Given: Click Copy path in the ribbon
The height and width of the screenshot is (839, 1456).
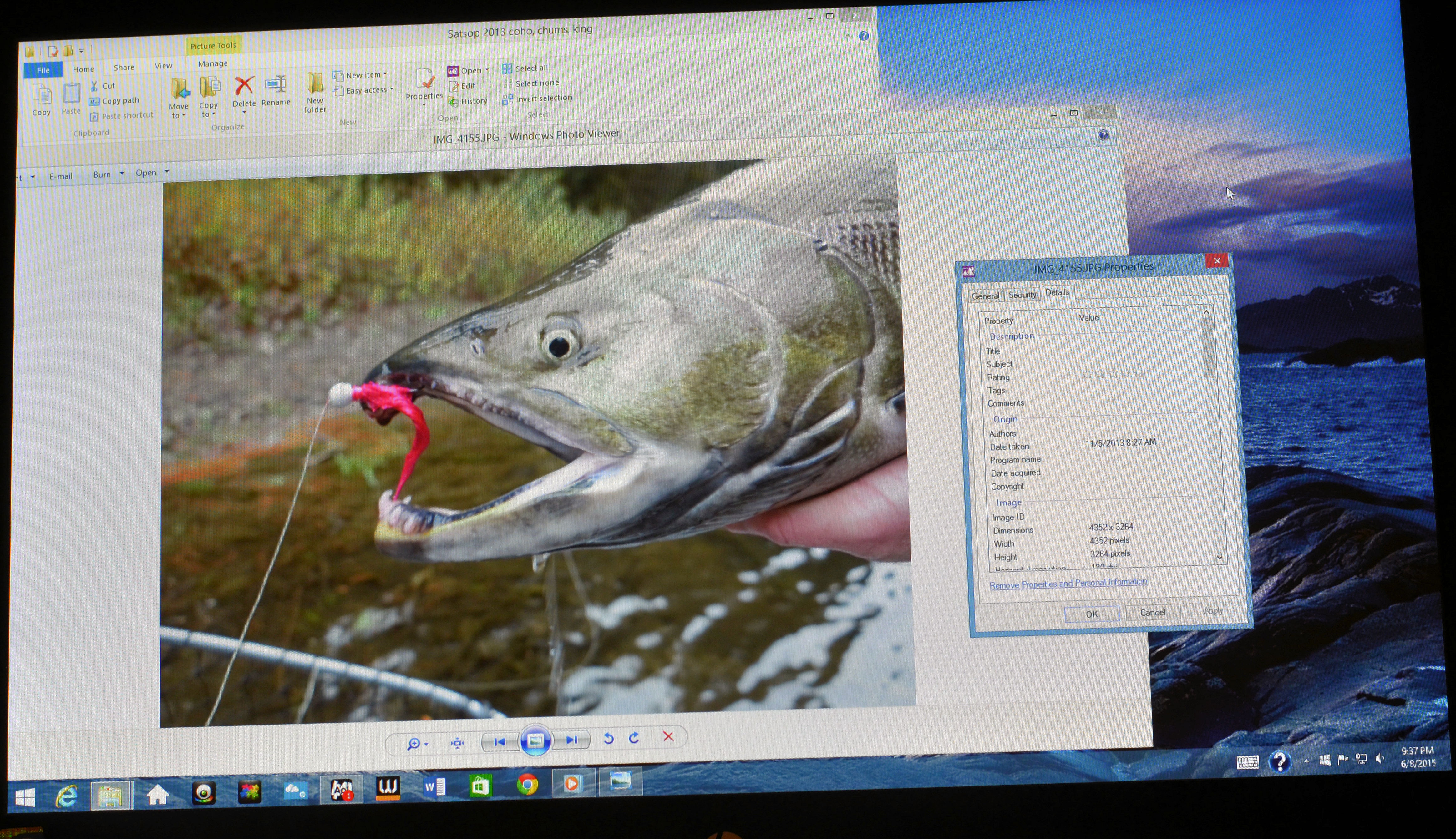Looking at the screenshot, I should click(x=114, y=101).
